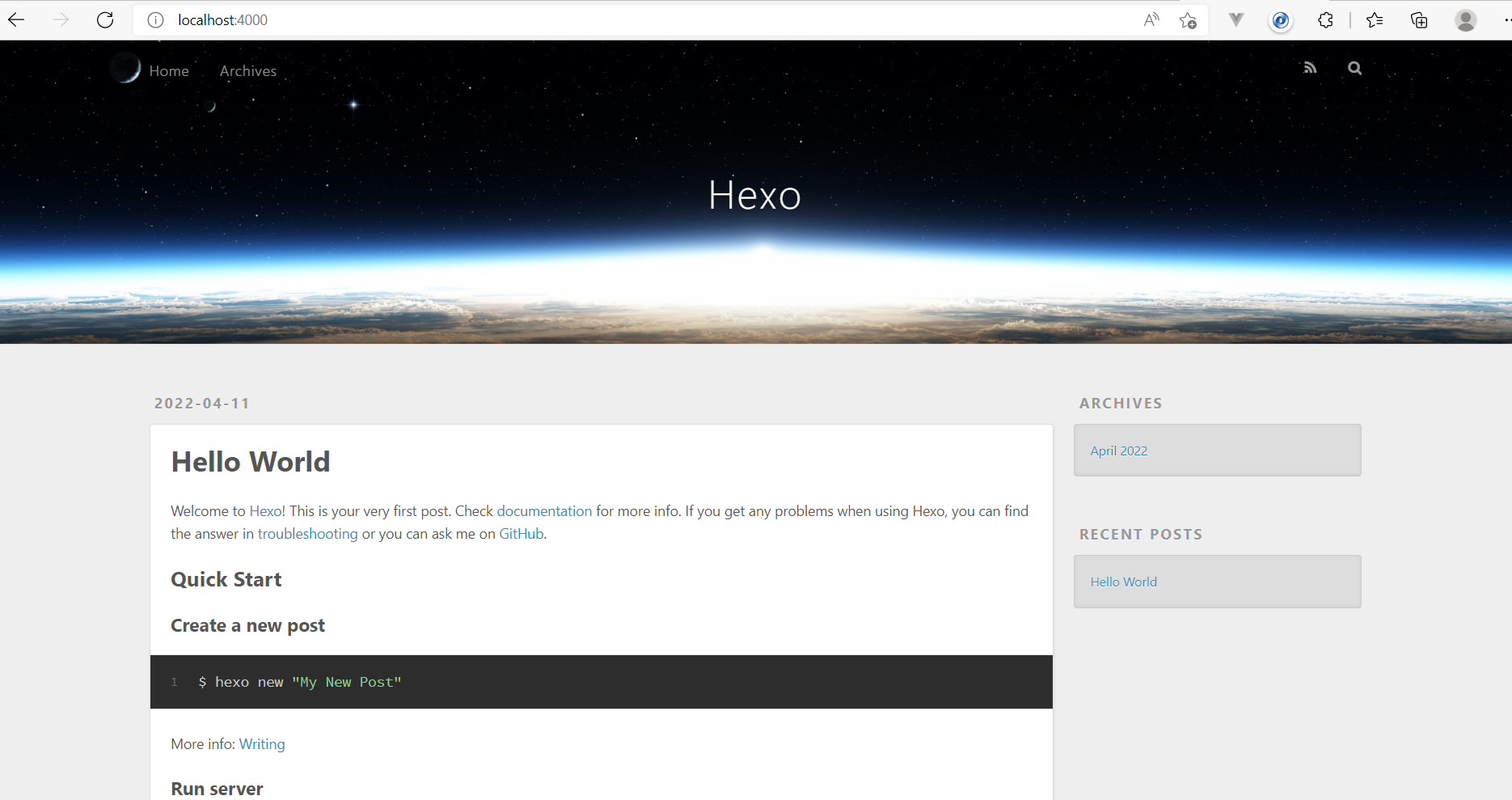Open Hello World under Recent Posts

[1124, 582]
